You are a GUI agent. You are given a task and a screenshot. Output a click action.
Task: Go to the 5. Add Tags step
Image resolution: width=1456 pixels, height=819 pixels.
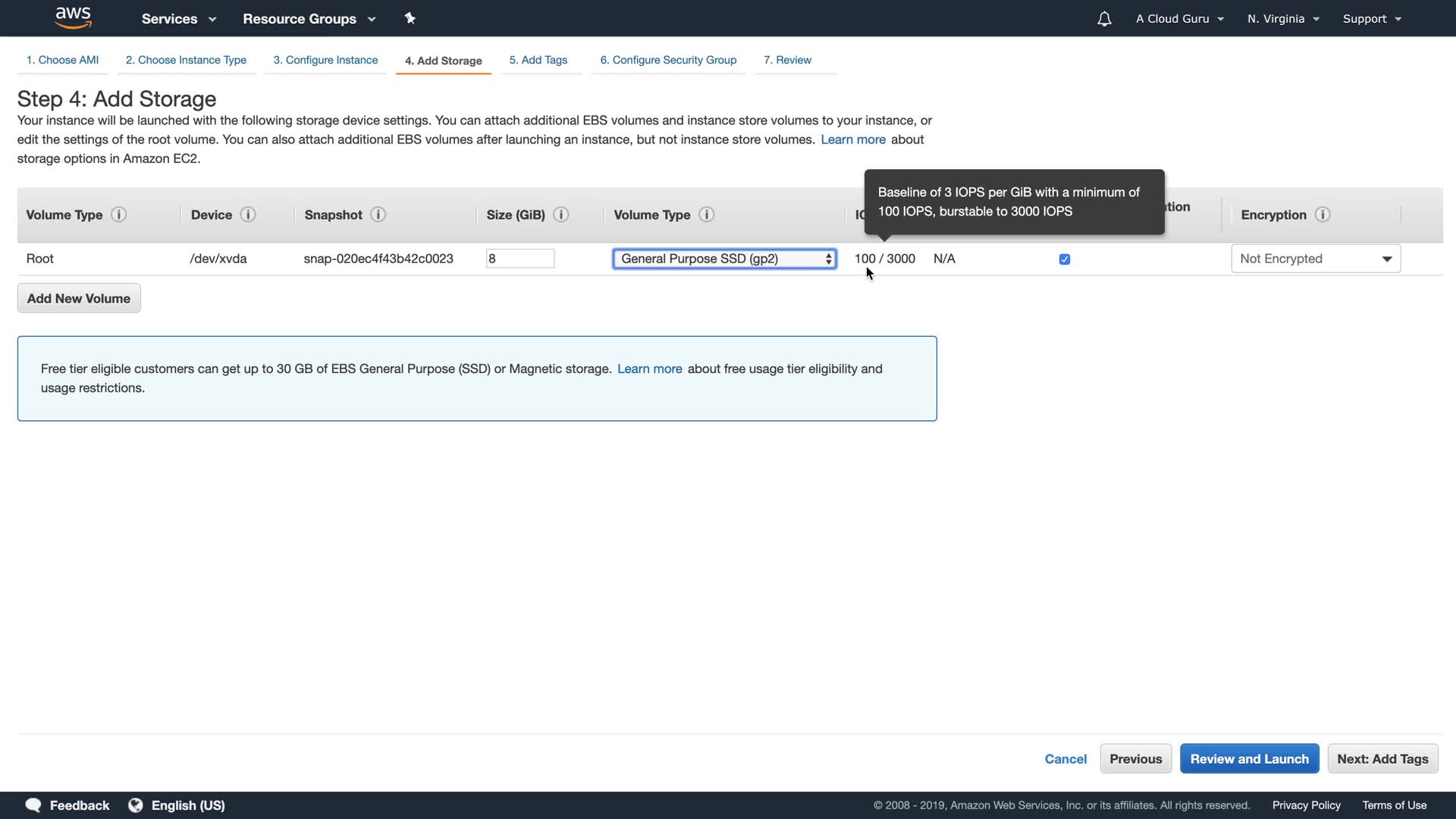click(538, 60)
